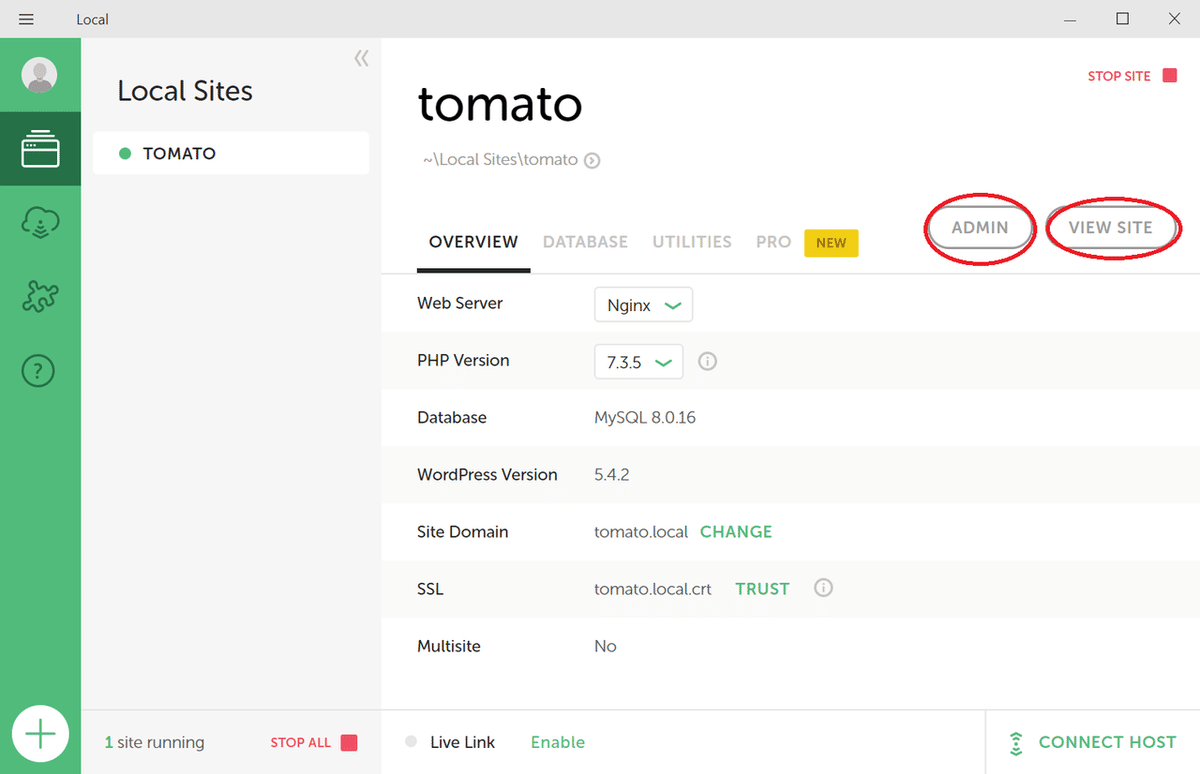Click the Help question mark icon
Screen dimensions: 1200x774
[39, 371]
